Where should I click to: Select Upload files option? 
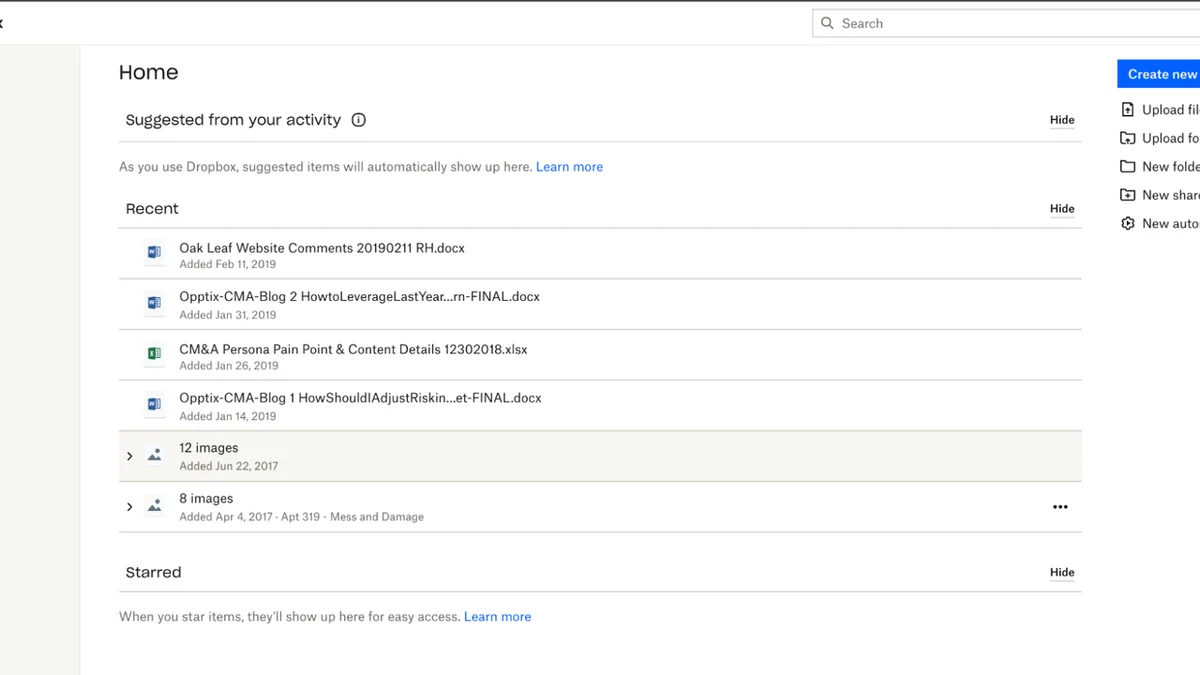[x=1170, y=110]
